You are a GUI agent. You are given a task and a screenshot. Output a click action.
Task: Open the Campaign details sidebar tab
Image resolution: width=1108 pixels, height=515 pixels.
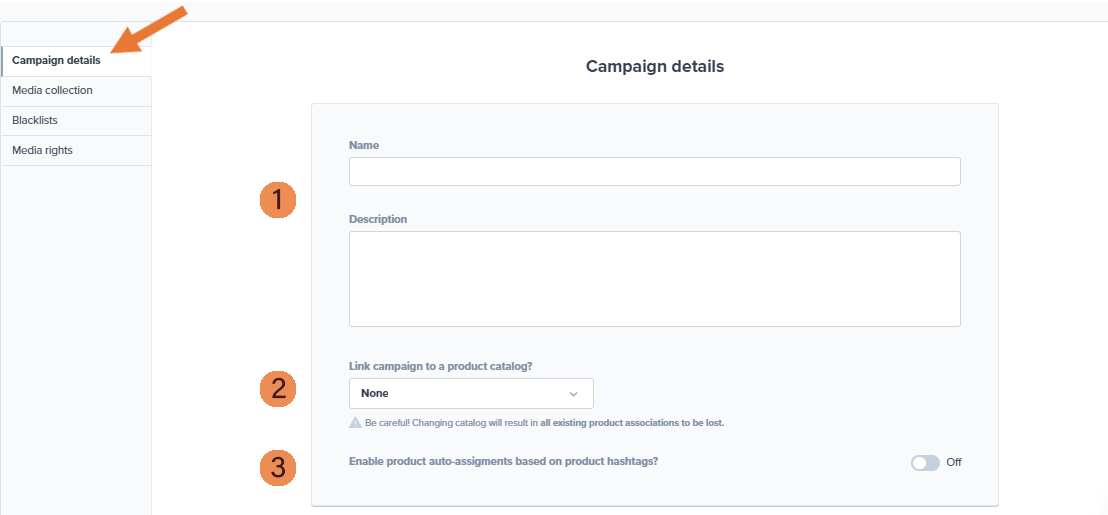[x=57, y=61]
